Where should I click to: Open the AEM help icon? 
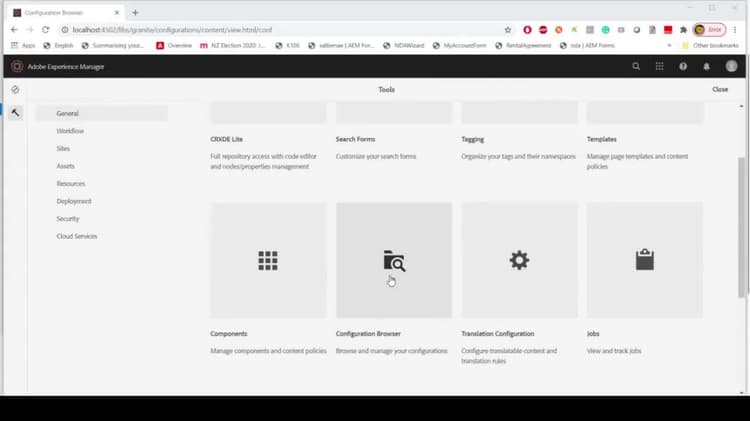(x=683, y=66)
